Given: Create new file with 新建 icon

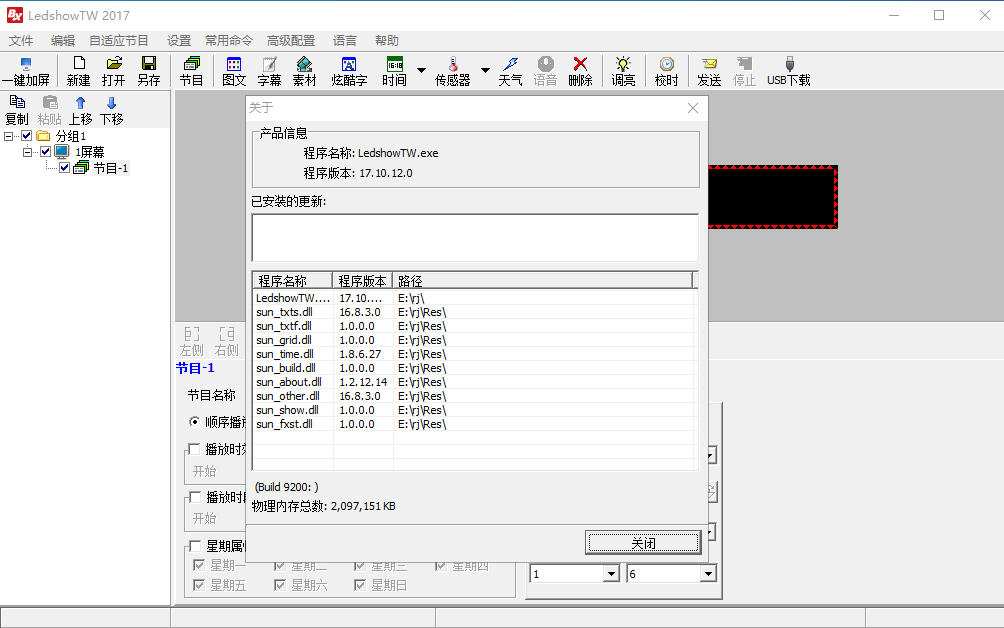Looking at the screenshot, I should (x=78, y=71).
